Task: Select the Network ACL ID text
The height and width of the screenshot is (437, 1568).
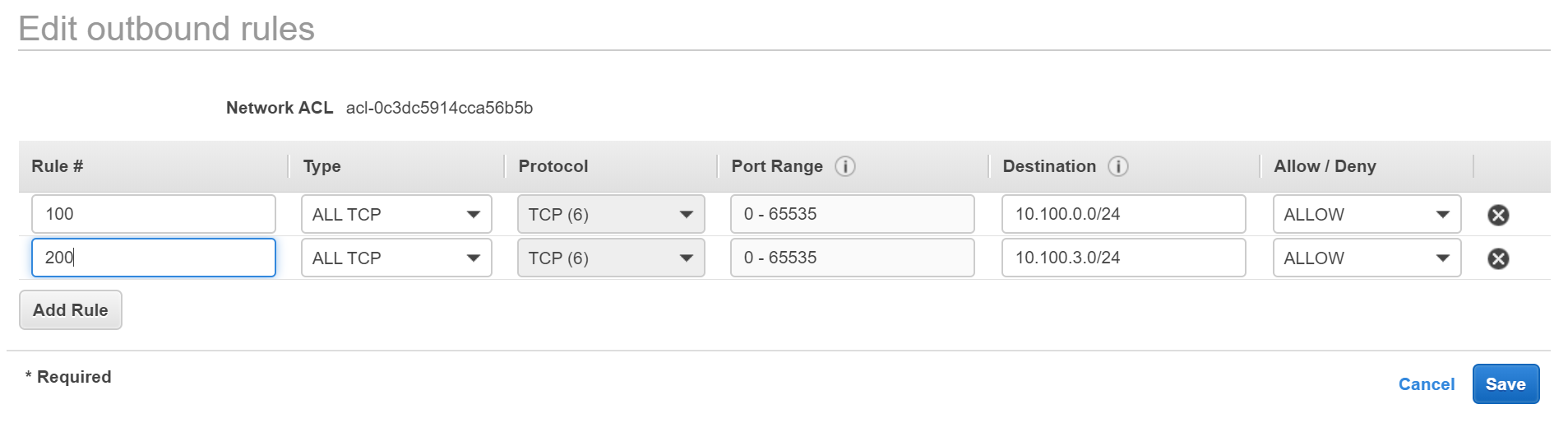Action: click(x=439, y=108)
